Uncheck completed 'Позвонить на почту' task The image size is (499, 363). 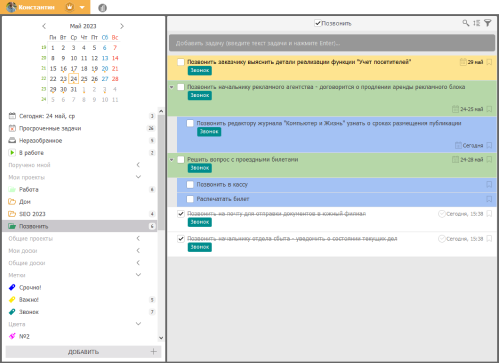[181, 214]
